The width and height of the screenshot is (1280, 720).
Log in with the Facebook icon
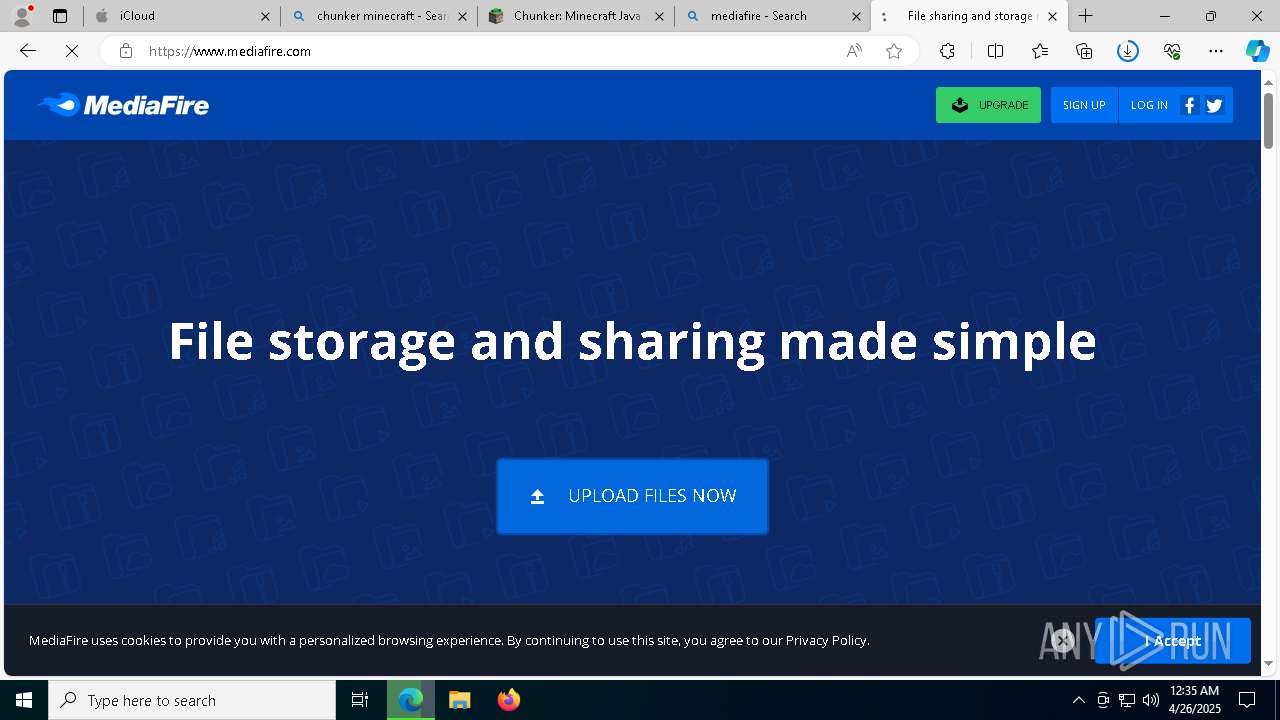click(x=1189, y=105)
